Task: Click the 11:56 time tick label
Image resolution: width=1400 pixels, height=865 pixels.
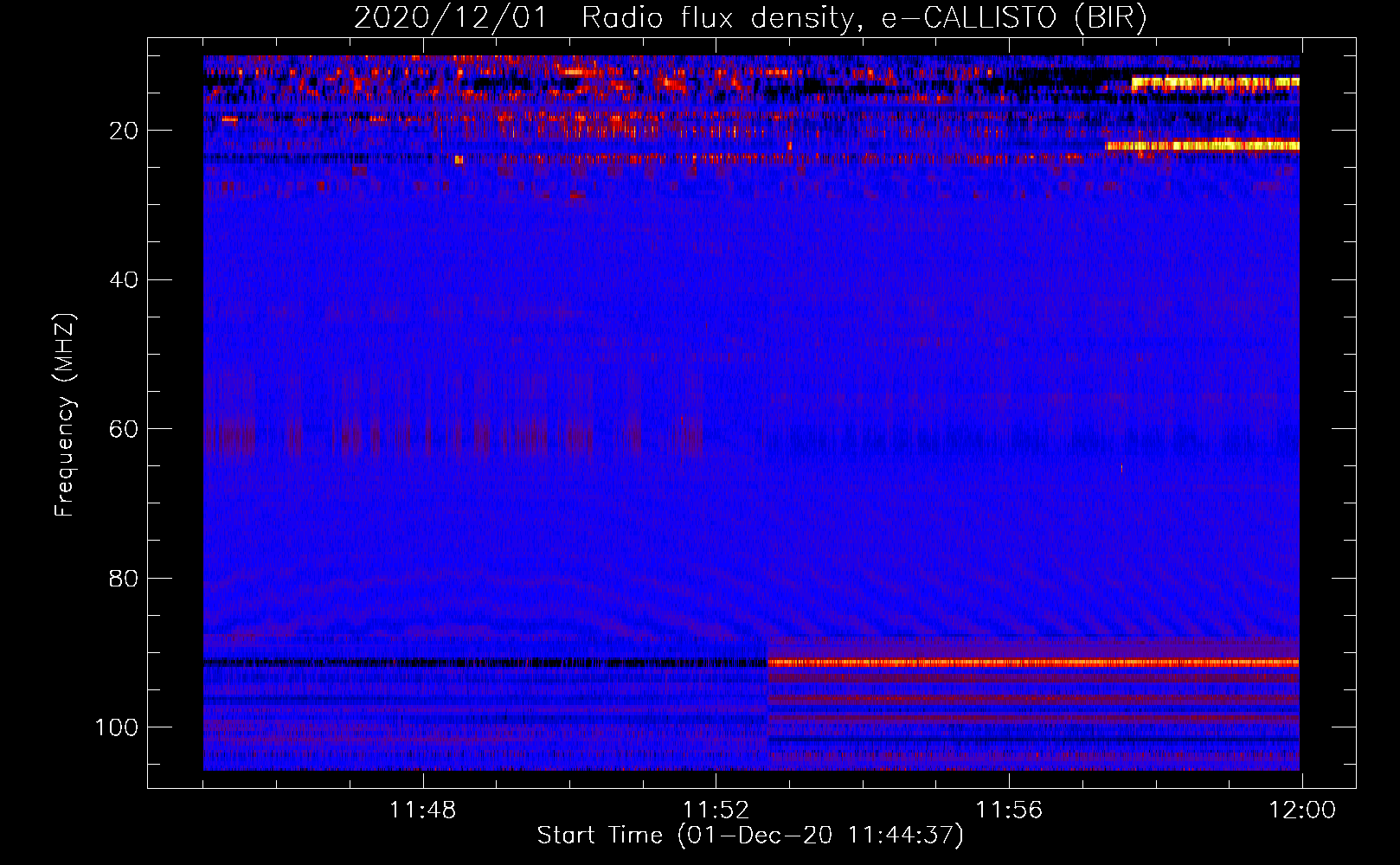Action: [x=1009, y=811]
